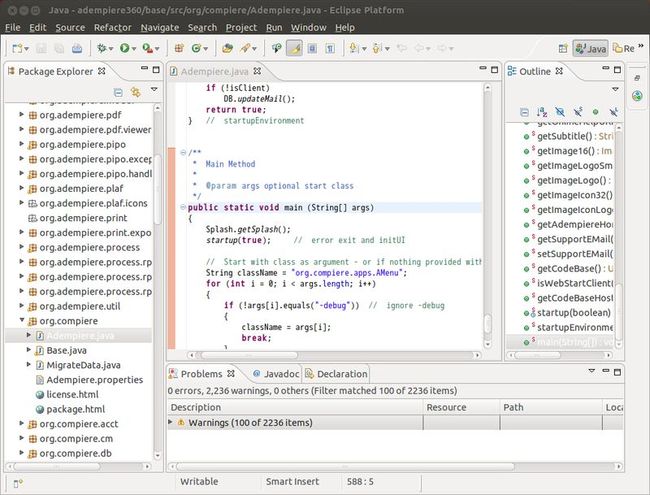Screen dimensions: 650x495
Task: Open the Refactor menu
Action: pyautogui.click(x=112, y=27)
